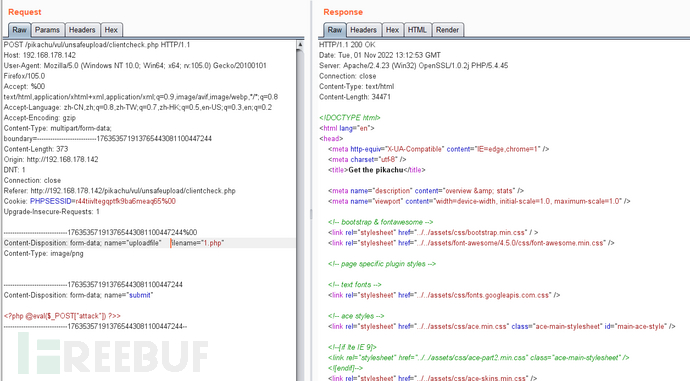
Task: Click the font-awesome.min.css link line
Action: click(471, 243)
